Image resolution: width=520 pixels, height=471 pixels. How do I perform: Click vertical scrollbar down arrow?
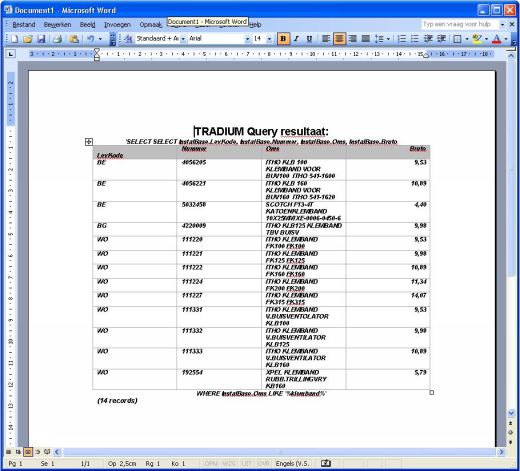511,413
